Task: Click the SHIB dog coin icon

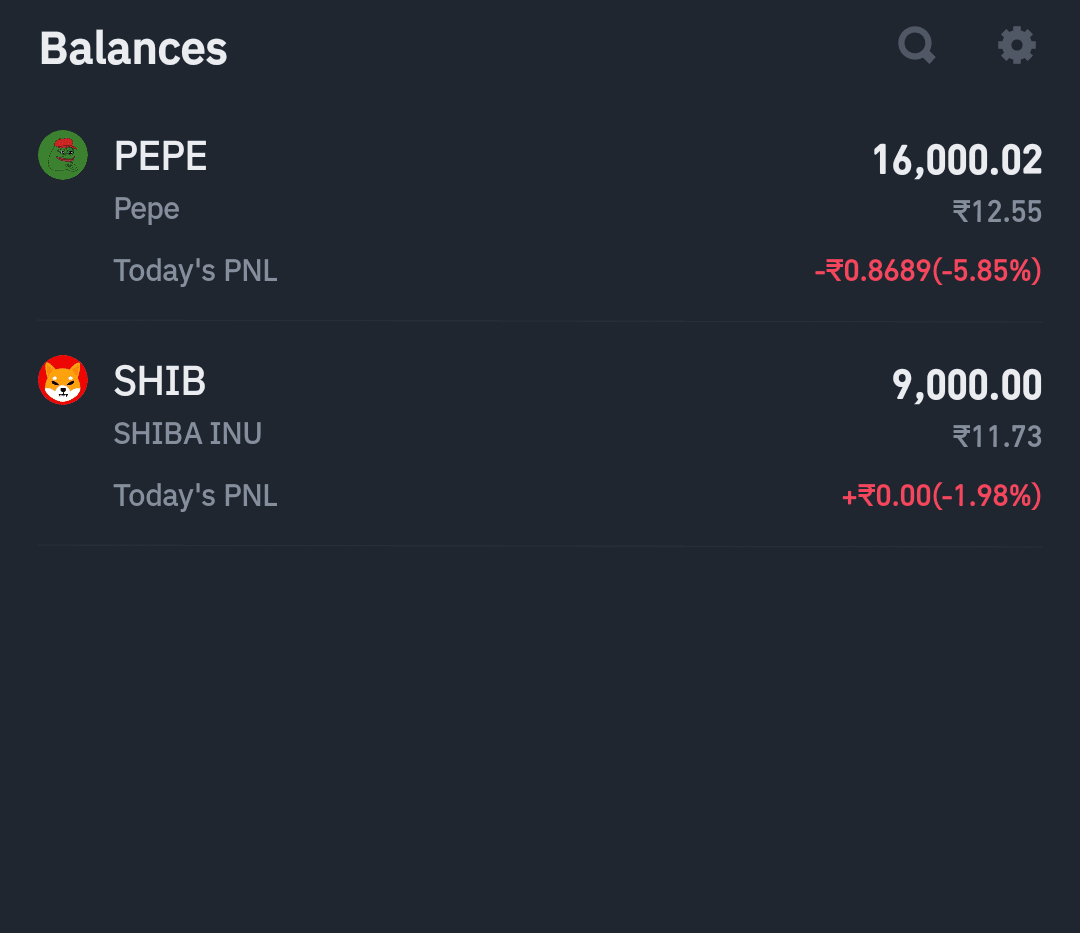Action: [63, 380]
